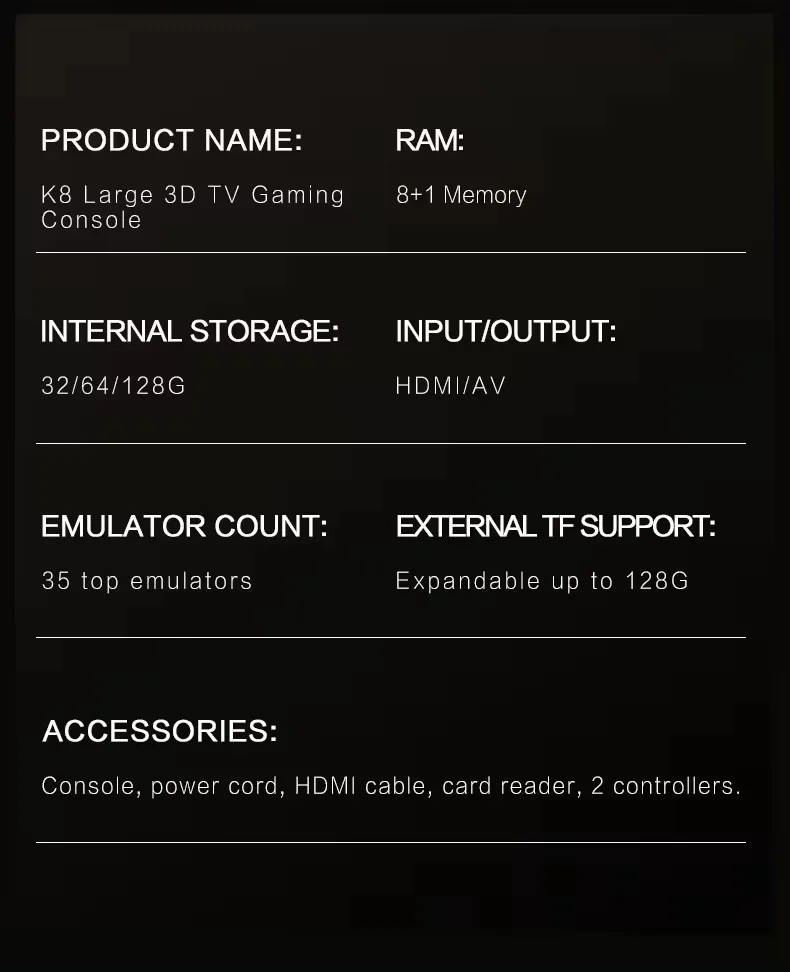Click the divider line below the accessories list
Image resolution: width=790 pixels, height=972 pixels.
tap(391, 842)
